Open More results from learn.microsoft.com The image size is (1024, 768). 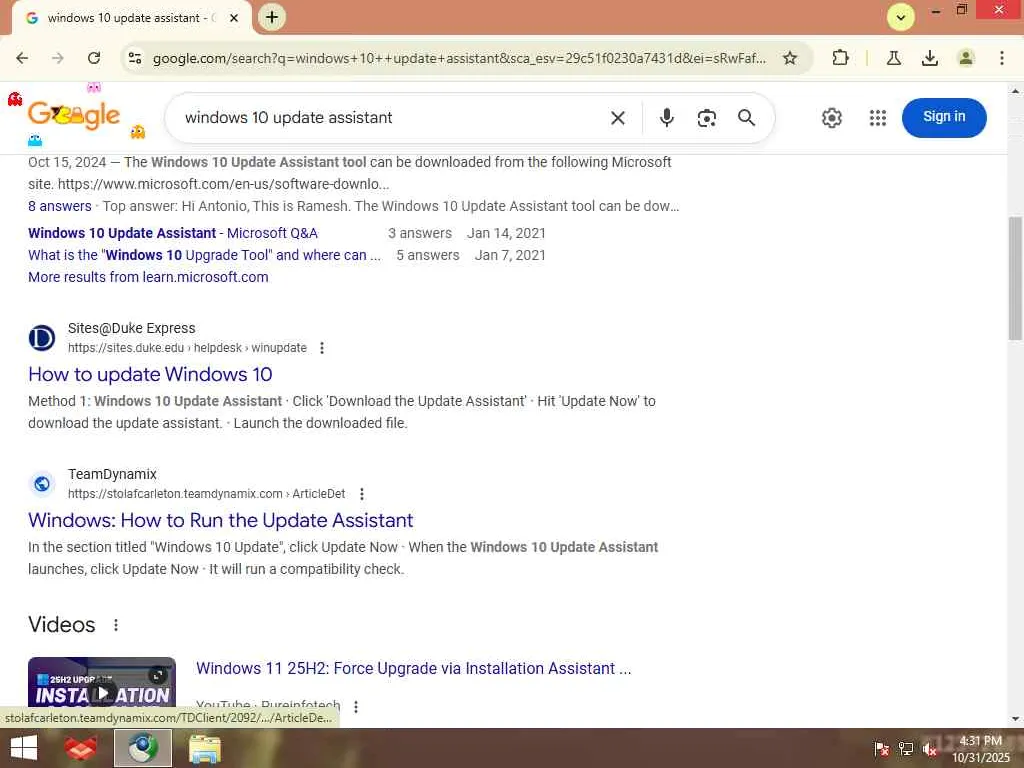148,277
